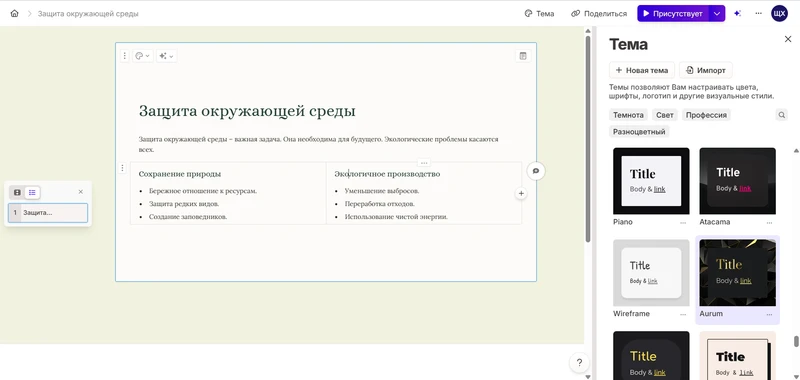Click bullet Использование чистой энергии
800x380 pixels.
[x=396, y=216]
